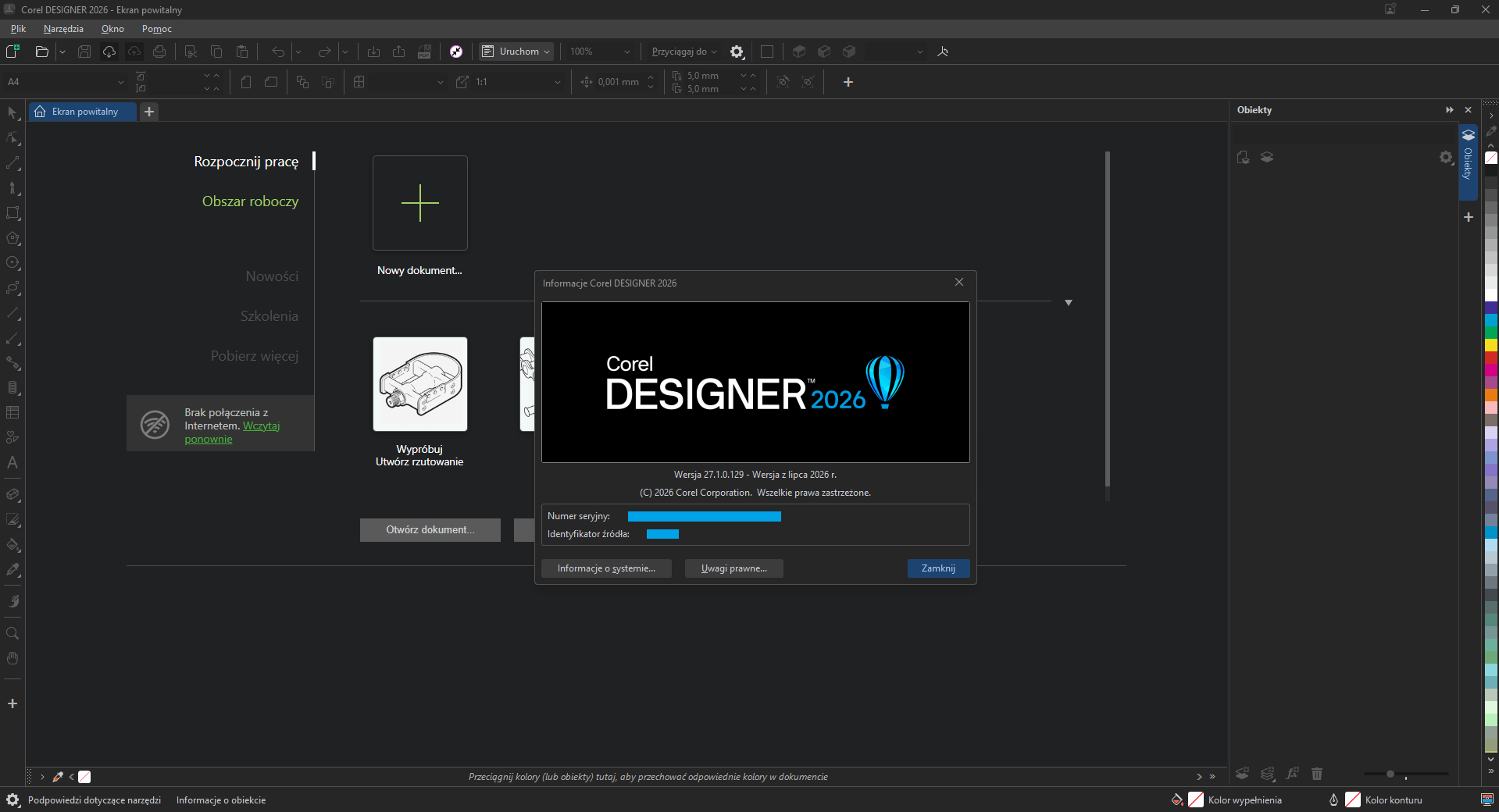1499x812 pixels.
Task: Select the Text tool (A) in the toolbox
Action: [x=12, y=462]
